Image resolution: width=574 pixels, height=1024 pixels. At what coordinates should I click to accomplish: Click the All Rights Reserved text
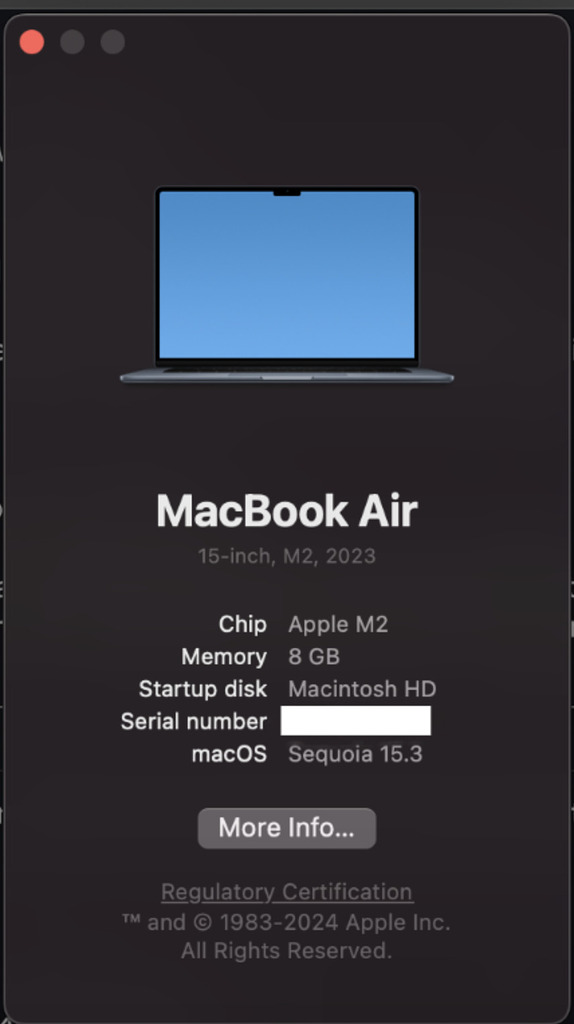click(x=287, y=951)
